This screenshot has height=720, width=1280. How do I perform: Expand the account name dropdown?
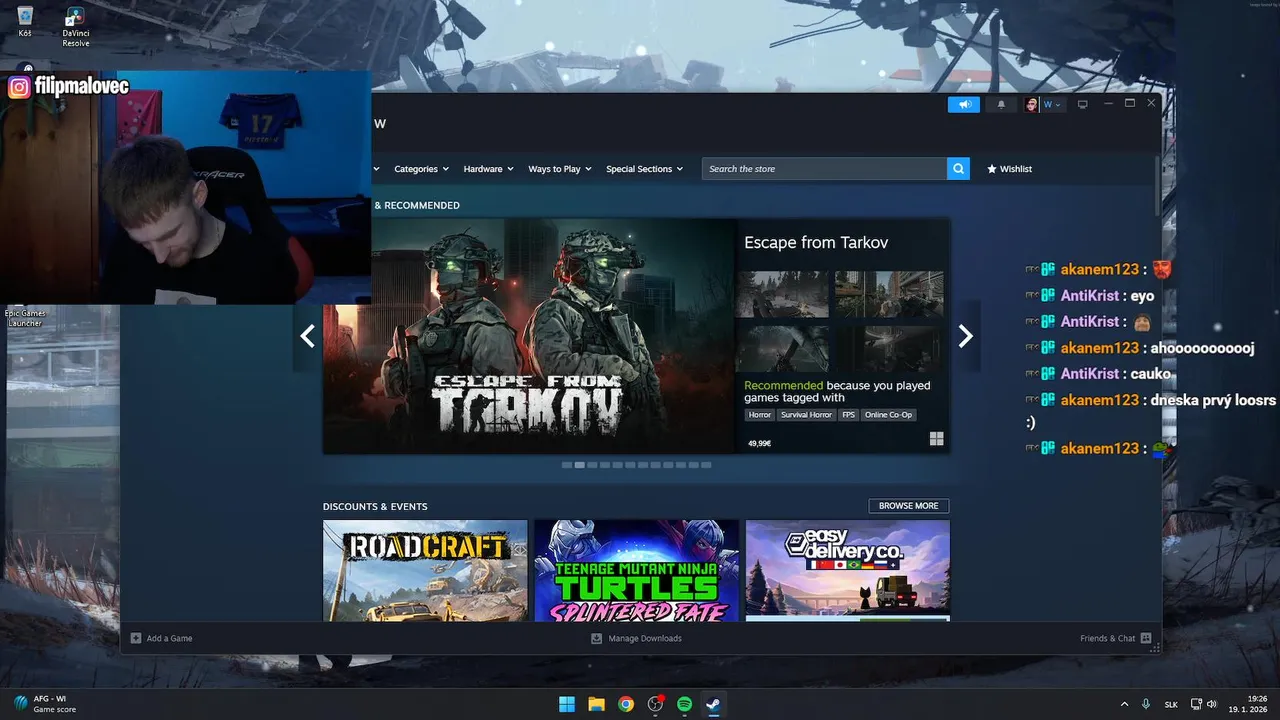click(1053, 104)
